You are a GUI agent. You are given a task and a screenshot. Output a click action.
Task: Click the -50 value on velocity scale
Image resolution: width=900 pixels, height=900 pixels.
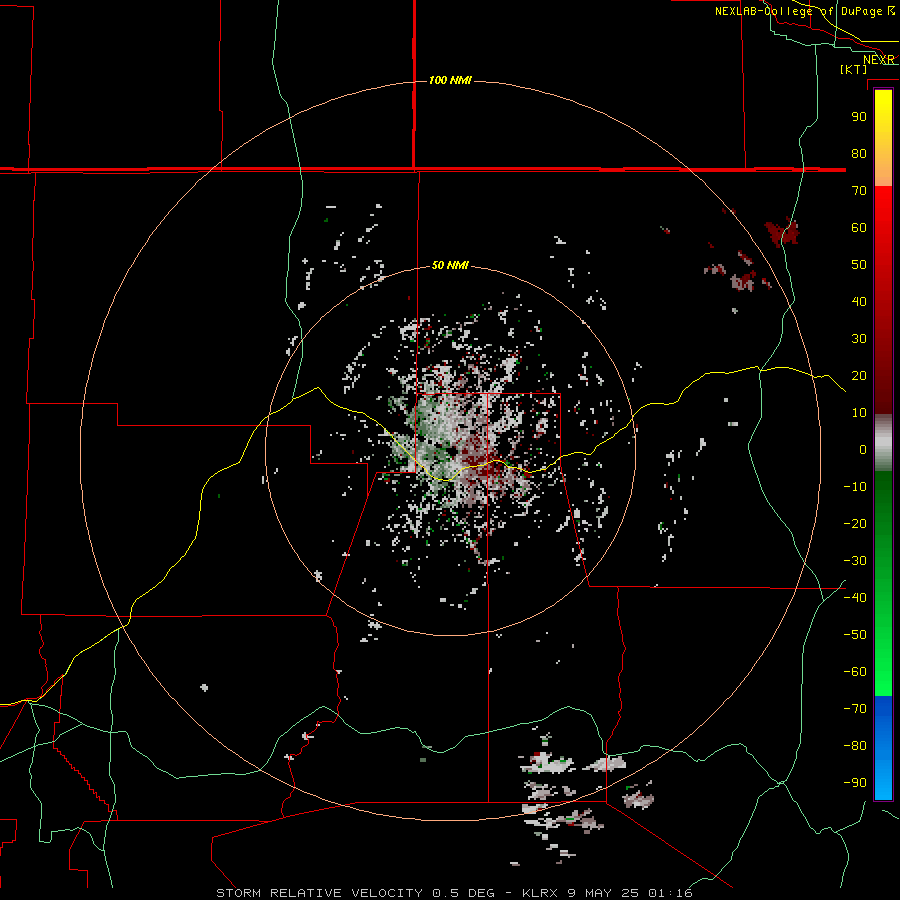click(855, 635)
